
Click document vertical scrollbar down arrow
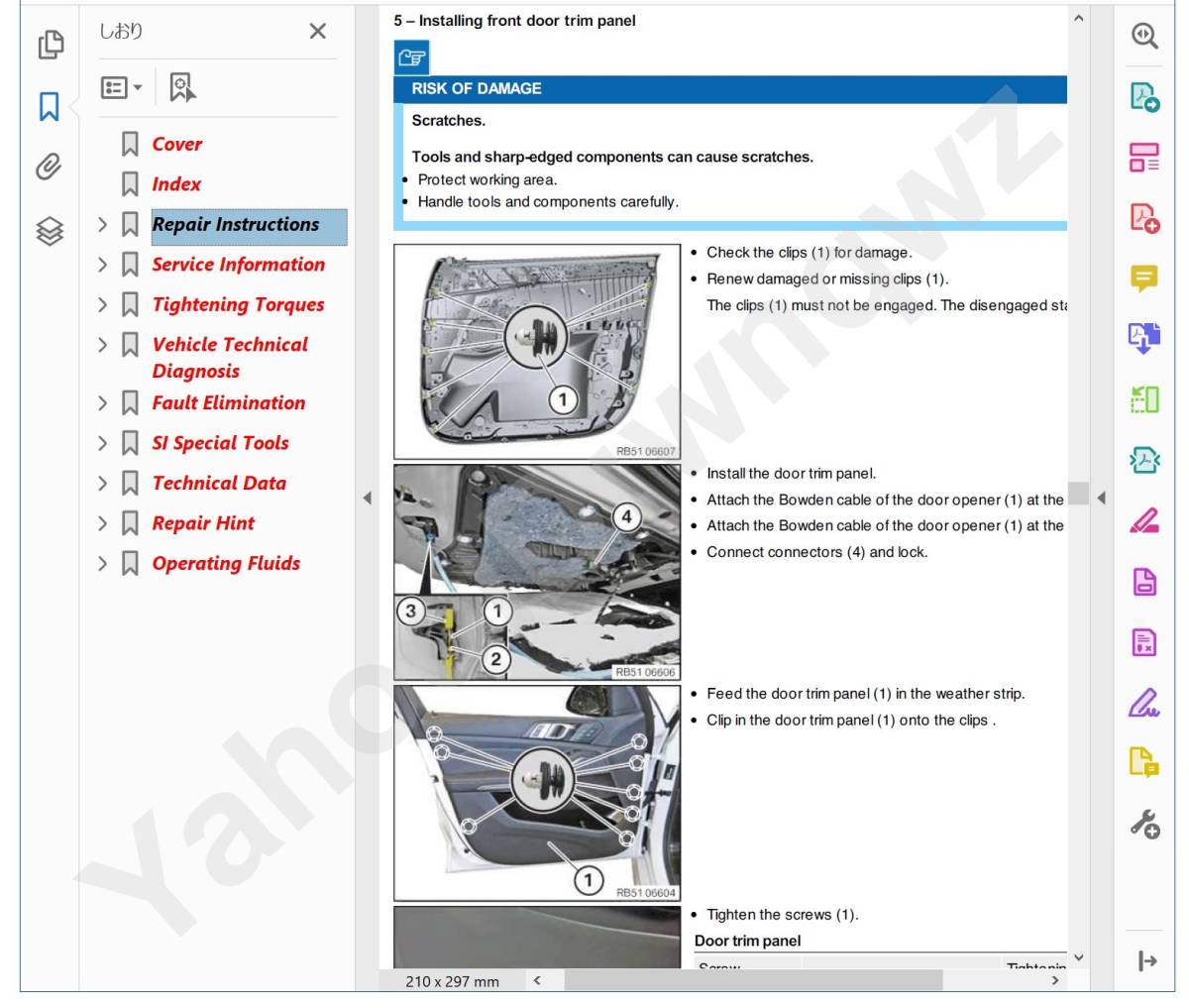[x=1079, y=957]
